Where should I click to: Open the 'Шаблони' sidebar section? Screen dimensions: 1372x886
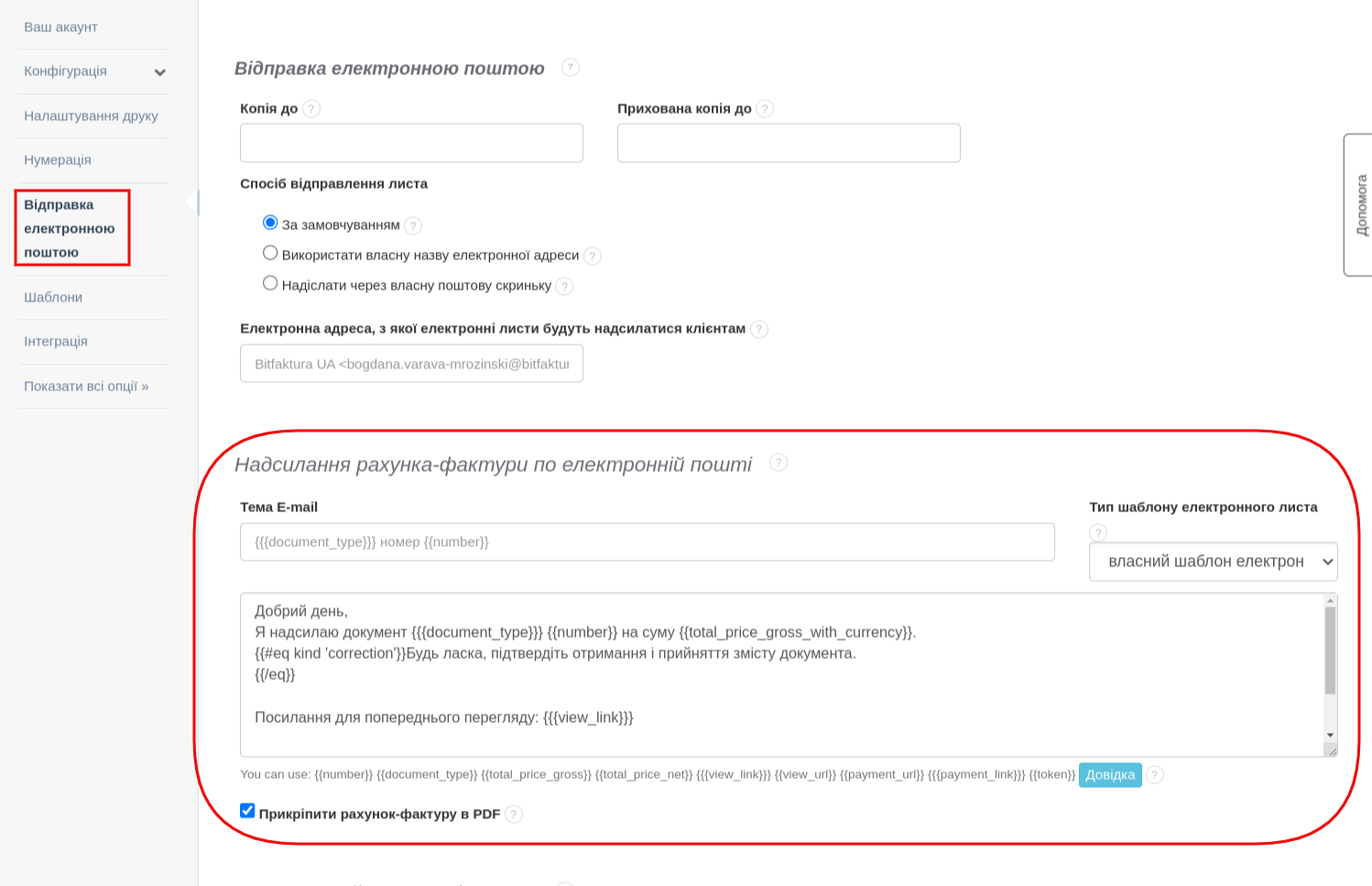pyautogui.click(x=53, y=297)
